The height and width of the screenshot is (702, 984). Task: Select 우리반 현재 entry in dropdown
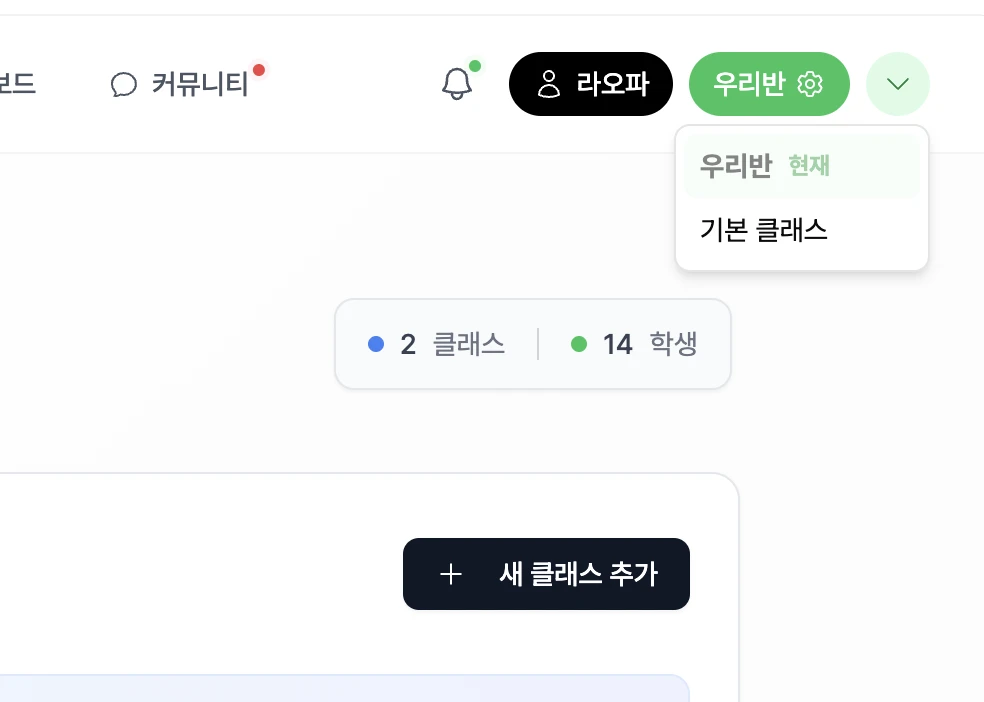click(801, 166)
